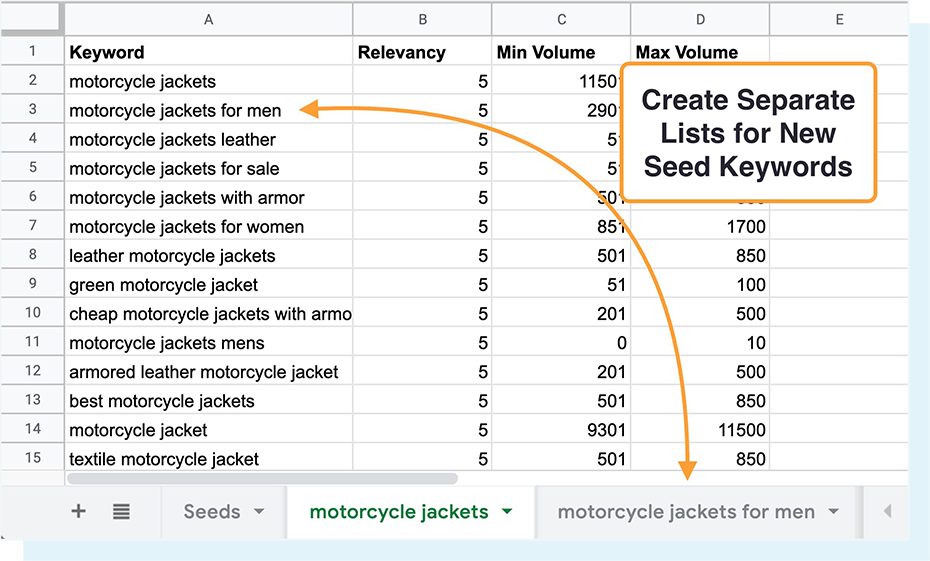Click the horizontal scrollbar thumb

coord(262,479)
